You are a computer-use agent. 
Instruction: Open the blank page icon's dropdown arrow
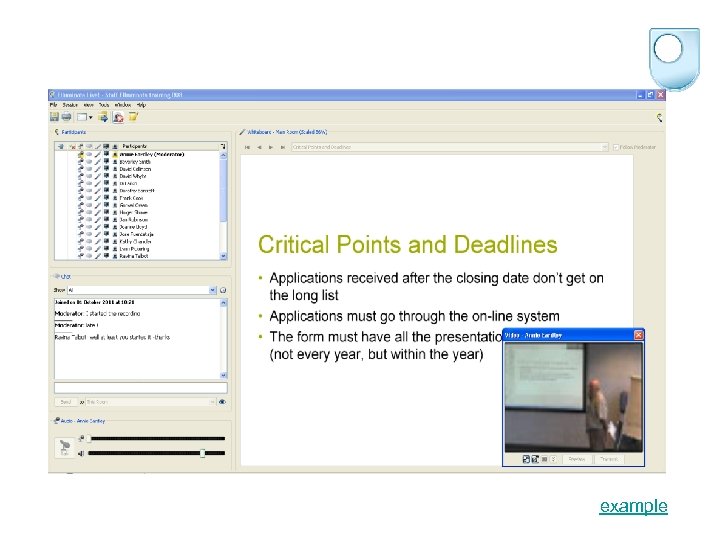[x=90, y=118]
